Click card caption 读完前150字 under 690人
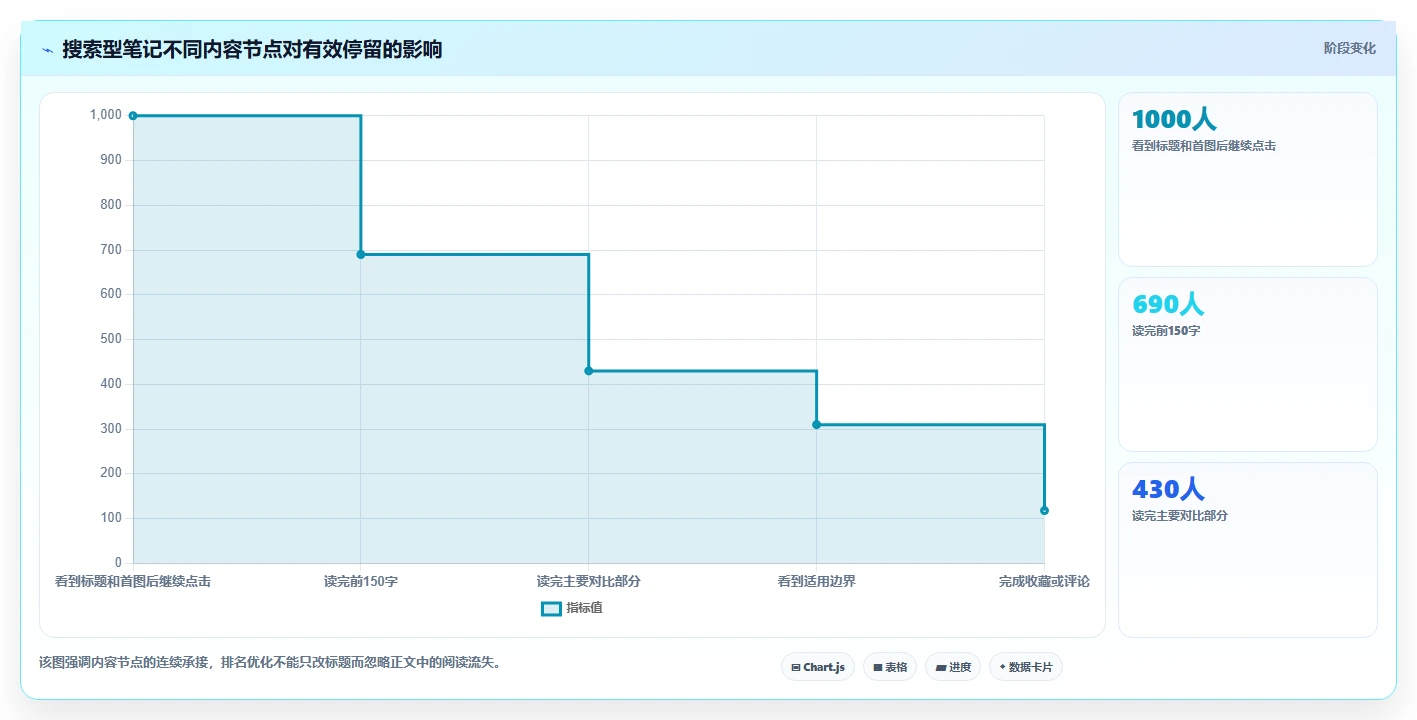 point(1166,331)
